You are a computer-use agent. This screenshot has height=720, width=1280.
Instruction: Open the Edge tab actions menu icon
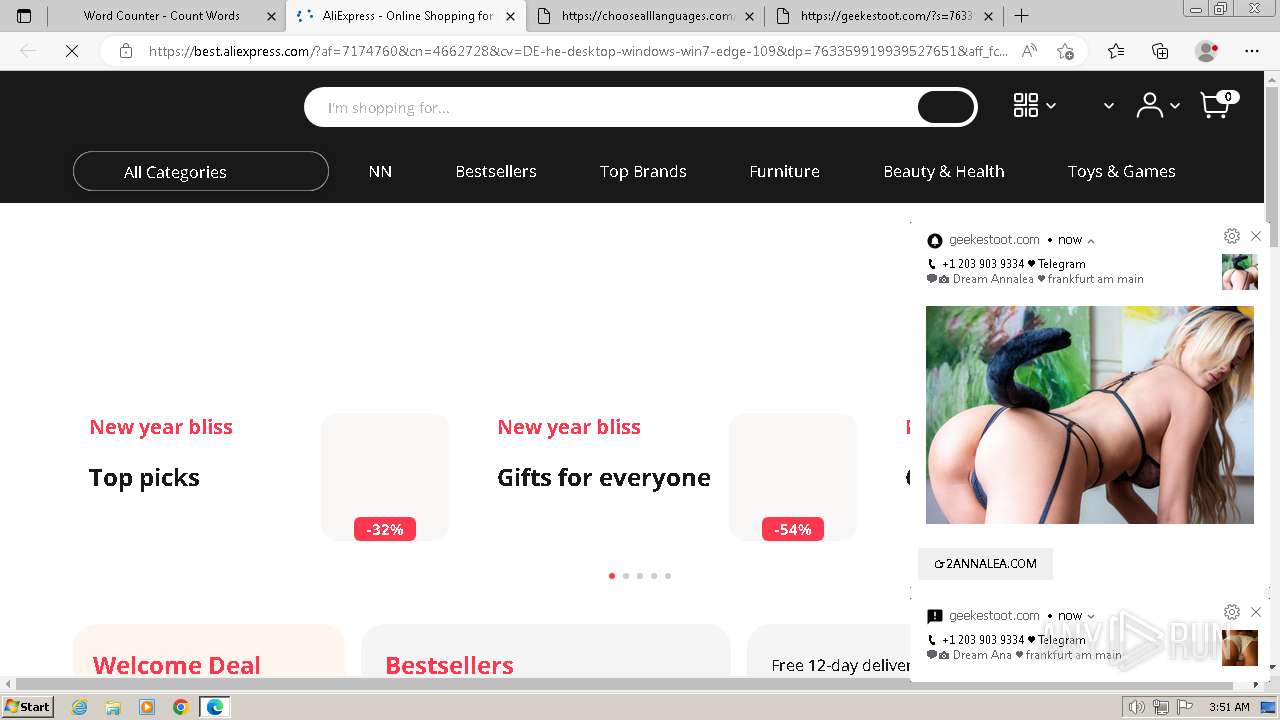coord(24,16)
